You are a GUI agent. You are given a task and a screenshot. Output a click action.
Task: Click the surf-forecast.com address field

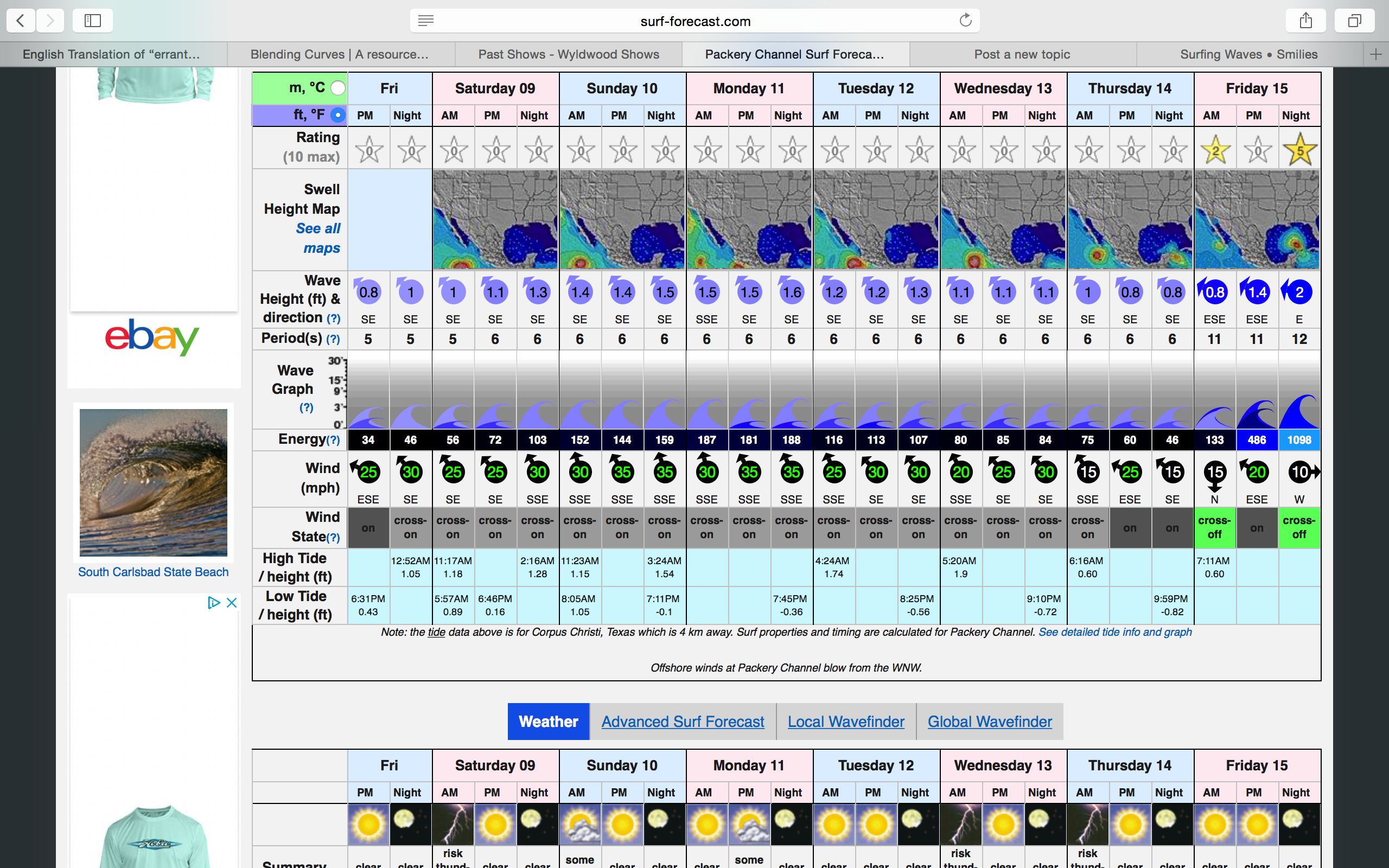pos(694,21)
